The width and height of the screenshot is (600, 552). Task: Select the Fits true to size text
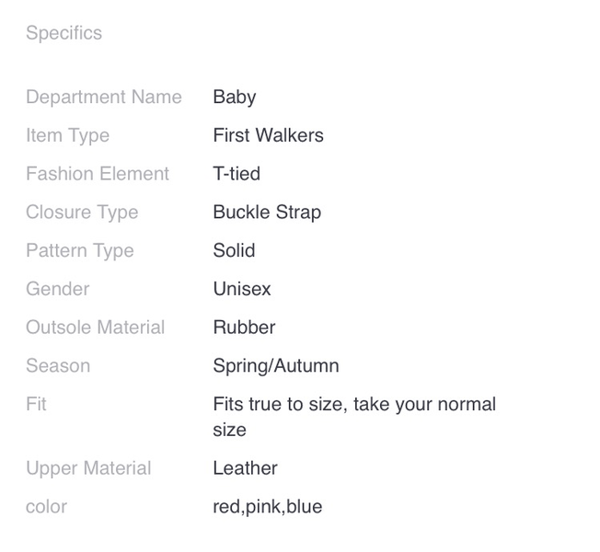point(354,417)
